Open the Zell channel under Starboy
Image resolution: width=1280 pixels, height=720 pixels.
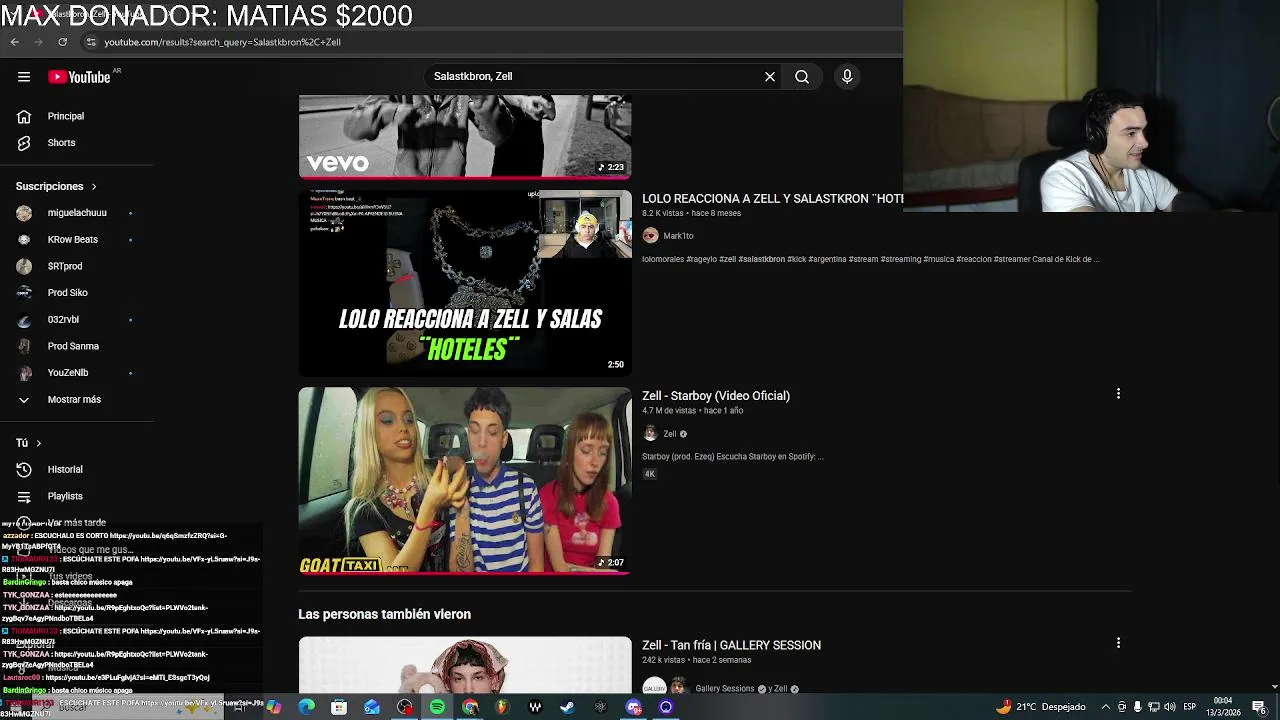[670, 434]
